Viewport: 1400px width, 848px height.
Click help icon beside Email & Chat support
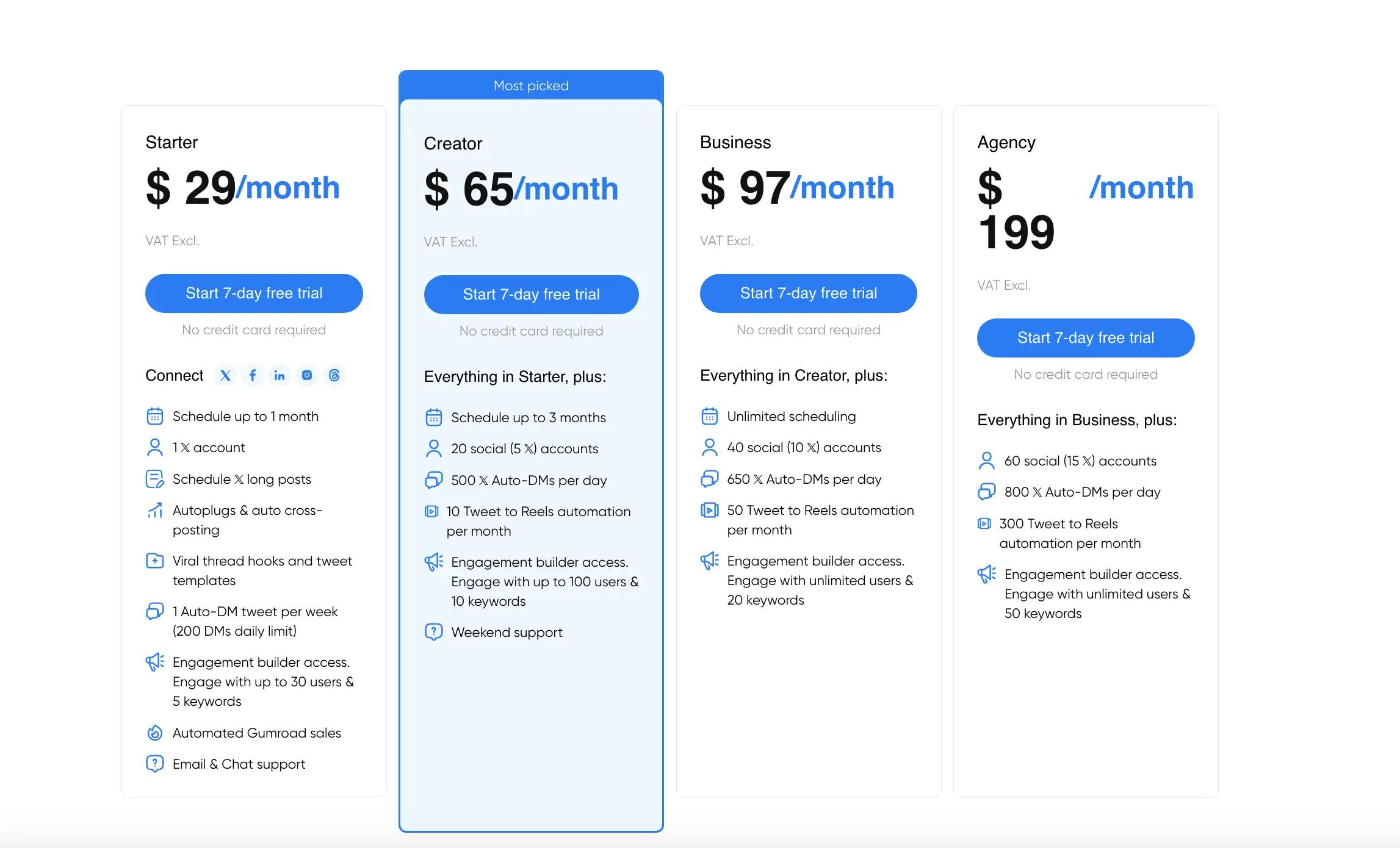click(x=155, y=764)
